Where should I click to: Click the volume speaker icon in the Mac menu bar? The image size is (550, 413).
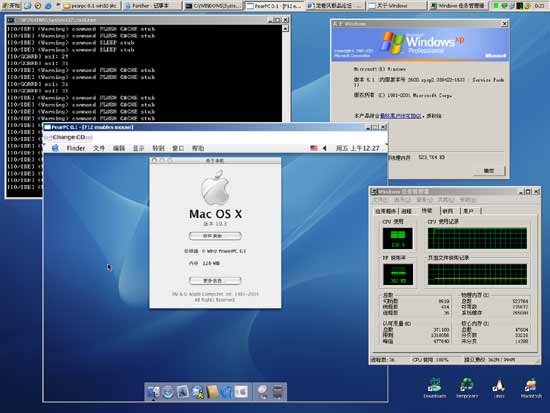pos(325,148)
